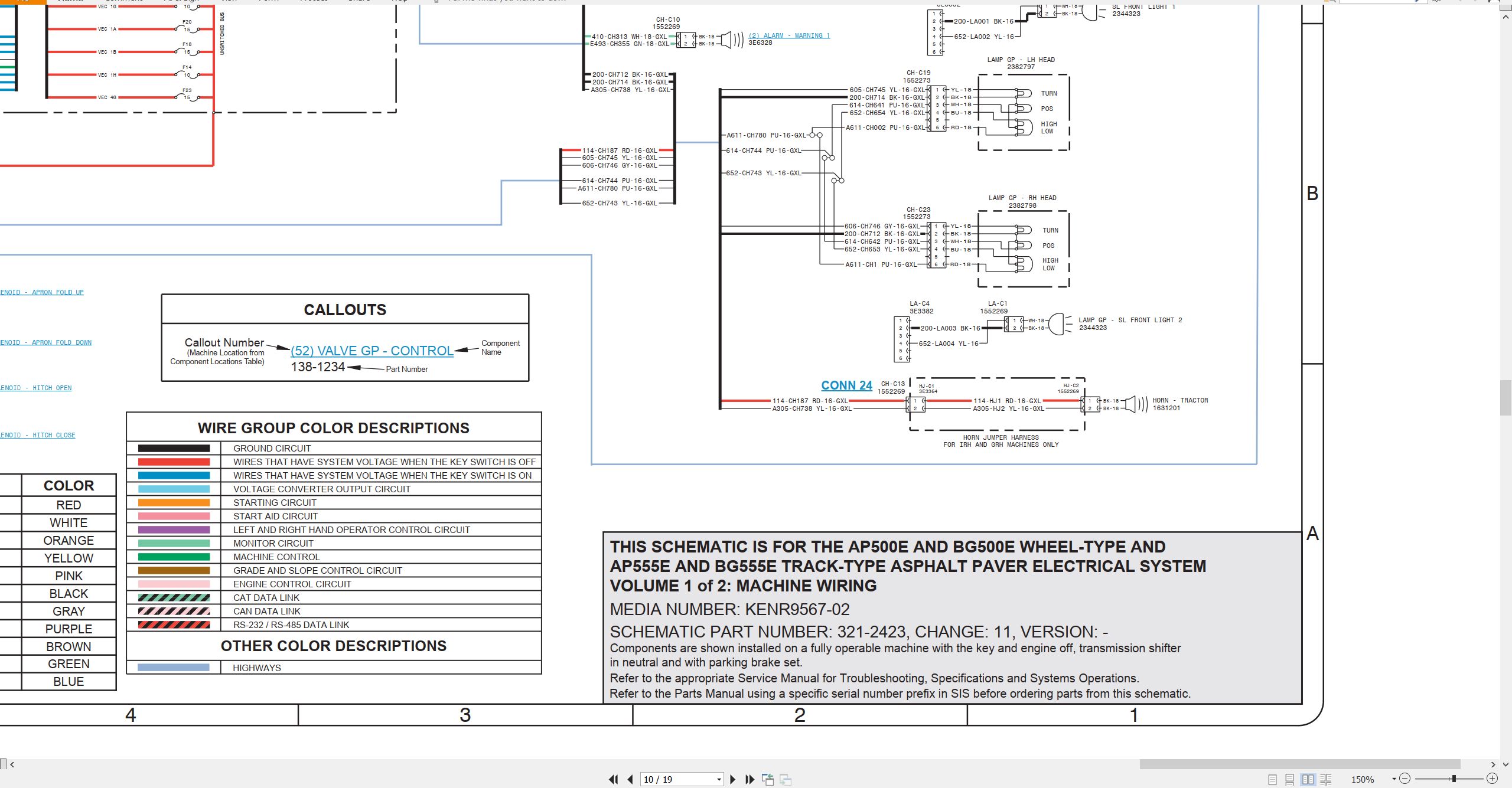Screen dimensions: 1512x788
Task: Click the CALLOUTS heading
Action: pos(345,310)
